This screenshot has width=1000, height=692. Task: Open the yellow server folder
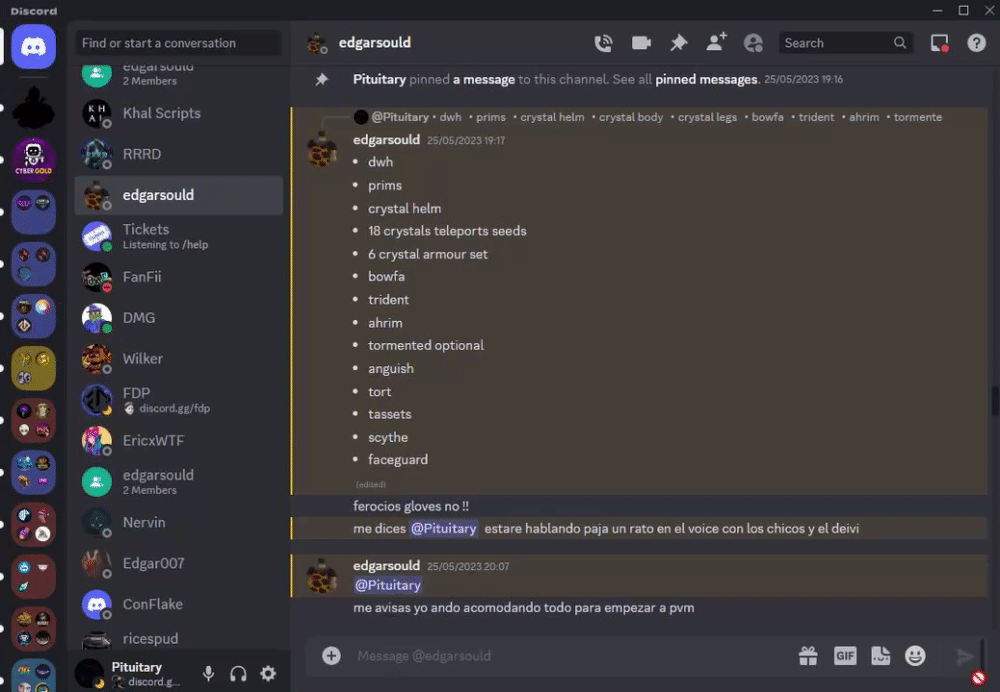tap(33, 368)
